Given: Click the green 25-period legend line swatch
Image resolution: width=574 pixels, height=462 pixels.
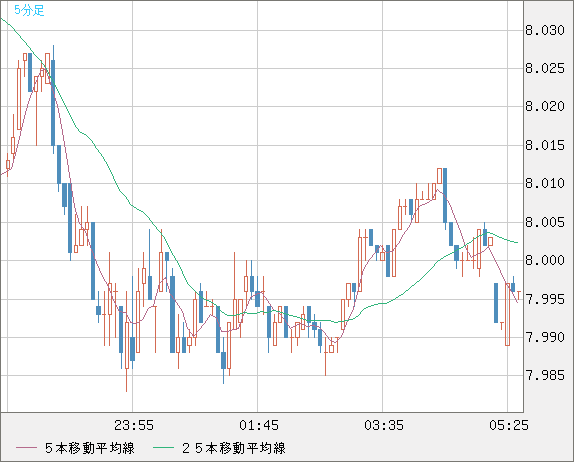Looking at the screenshot, I should (163, 448).
